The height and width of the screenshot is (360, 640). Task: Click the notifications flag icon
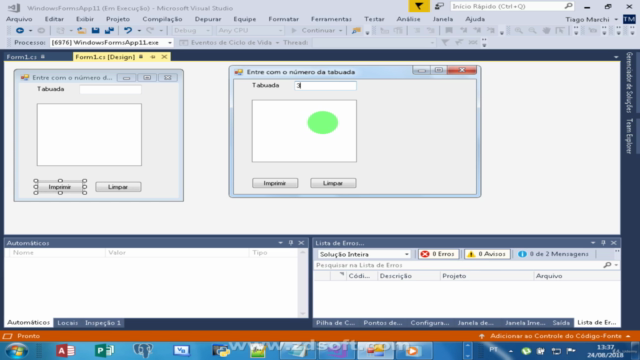tap(419, 6)
